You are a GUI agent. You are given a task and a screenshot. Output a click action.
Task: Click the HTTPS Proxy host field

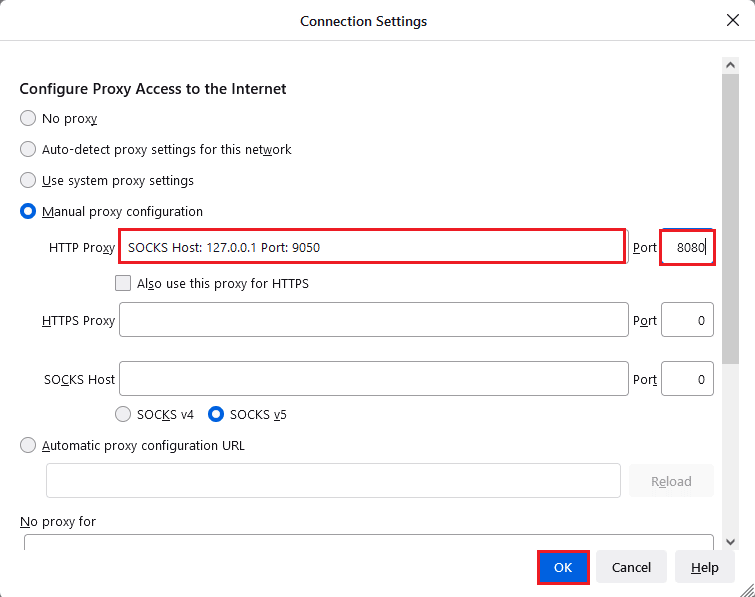pos(374,320)
